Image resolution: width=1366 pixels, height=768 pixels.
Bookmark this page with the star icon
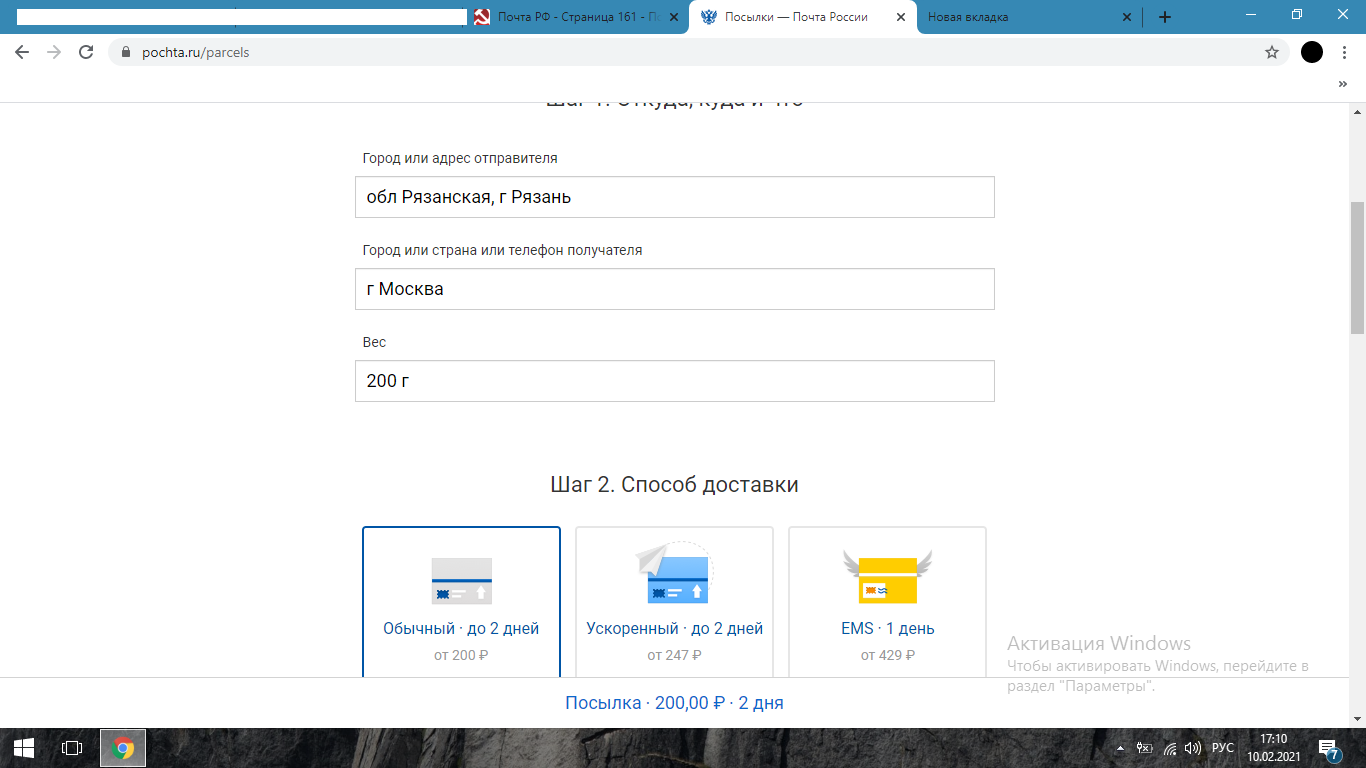point(1272,52)
